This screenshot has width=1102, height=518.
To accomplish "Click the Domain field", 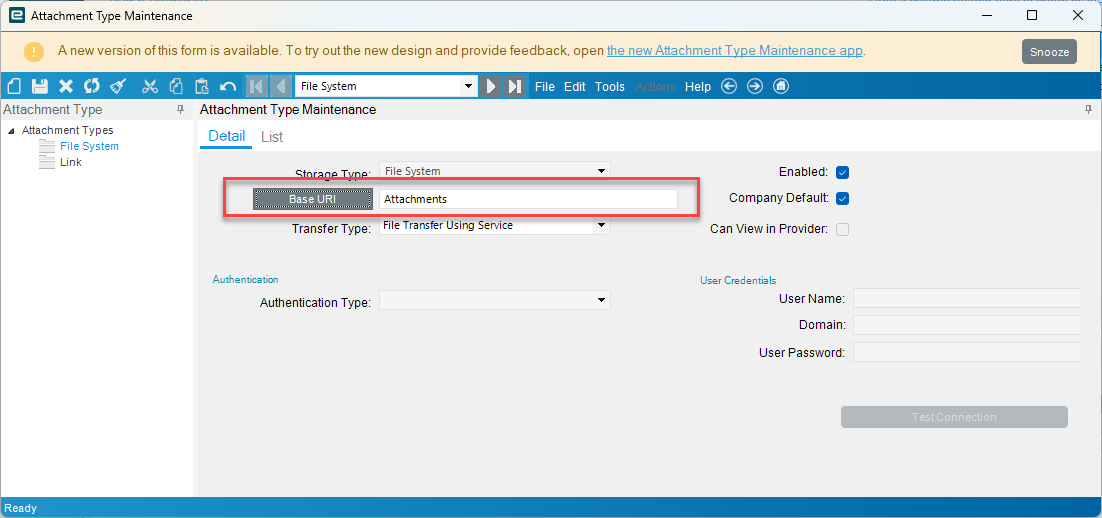I will pos(966,325).
